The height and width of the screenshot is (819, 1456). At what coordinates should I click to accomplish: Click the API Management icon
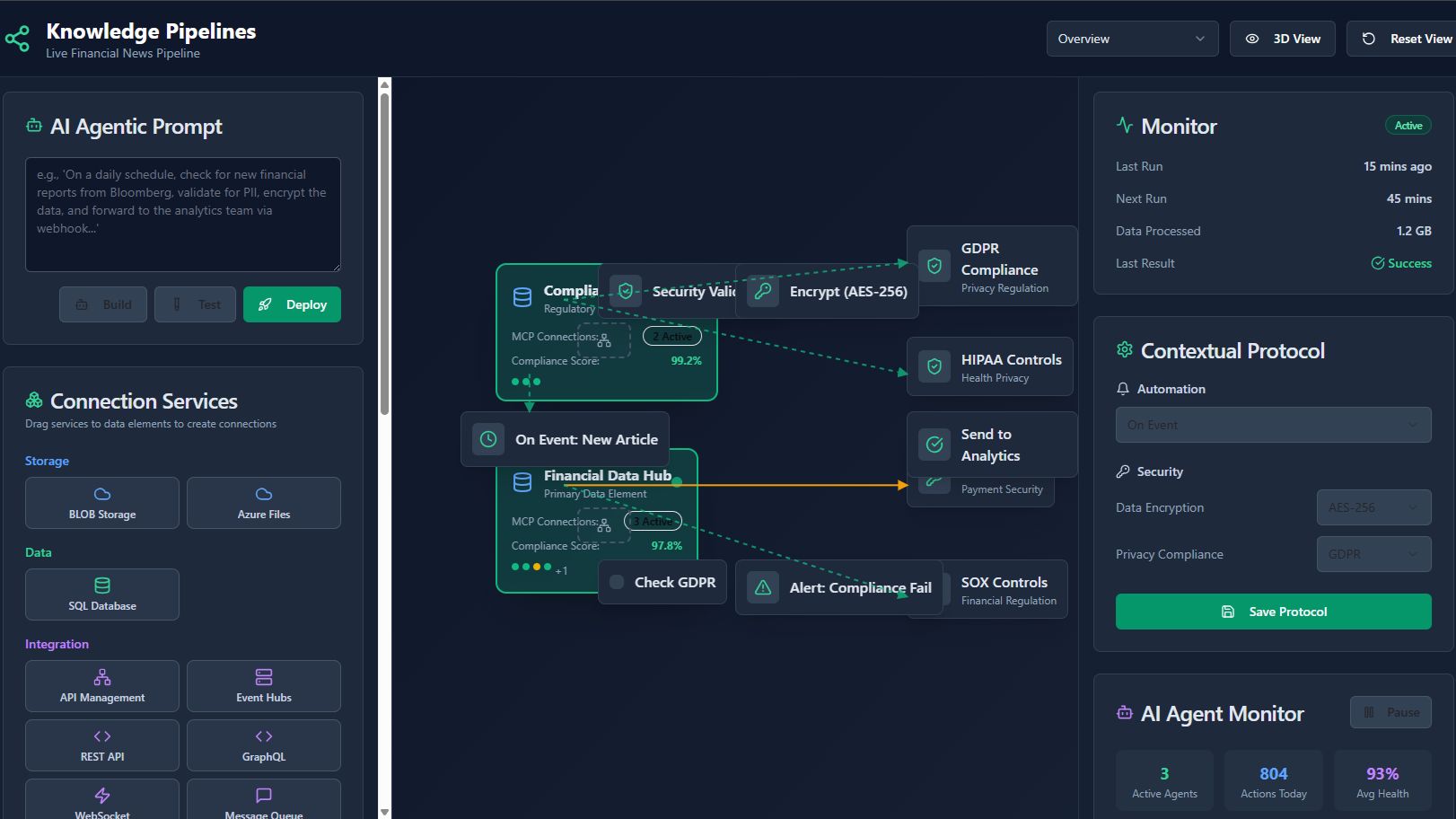point(102,677)
